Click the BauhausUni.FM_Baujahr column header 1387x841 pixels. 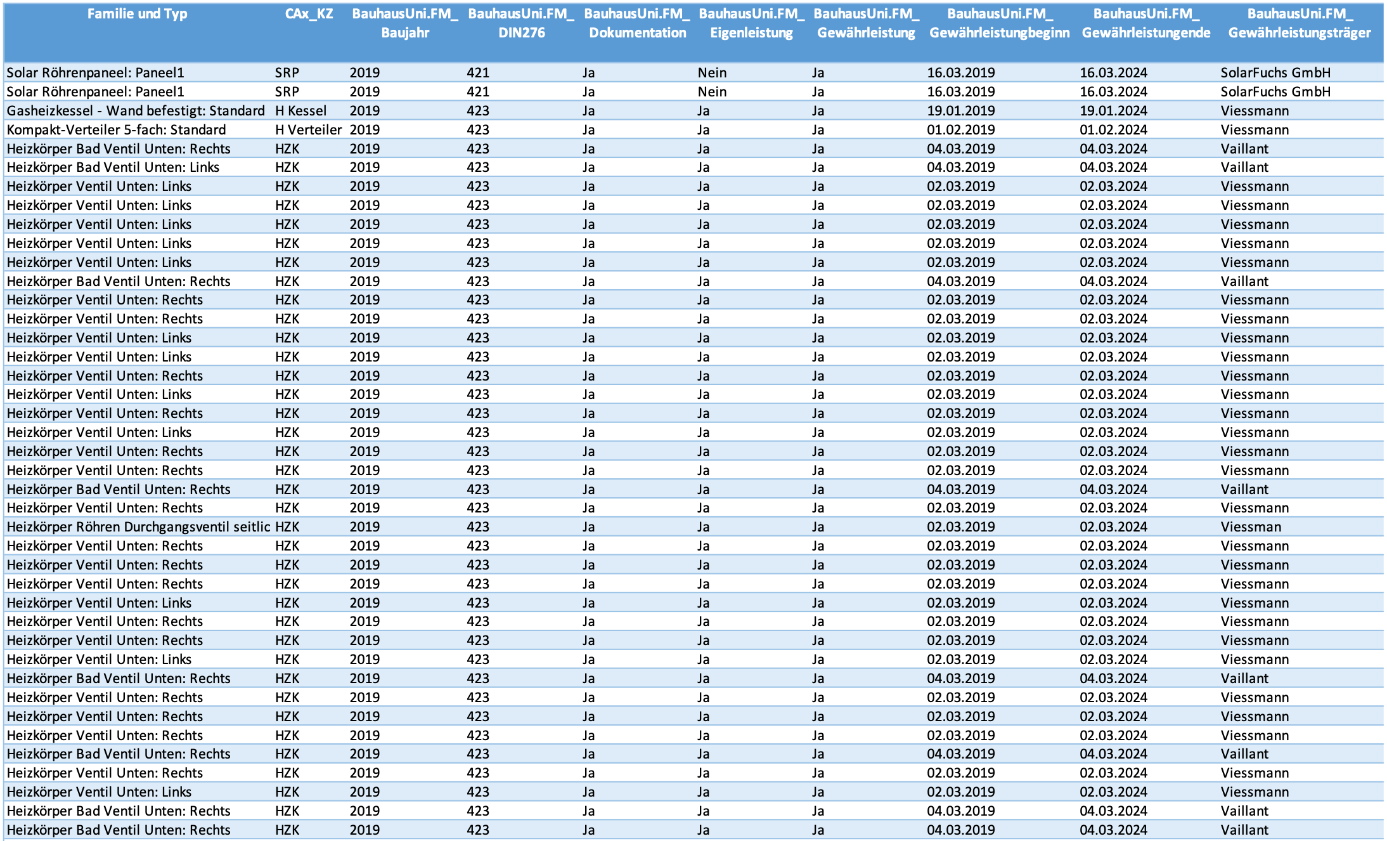click(x=405, y=23)
